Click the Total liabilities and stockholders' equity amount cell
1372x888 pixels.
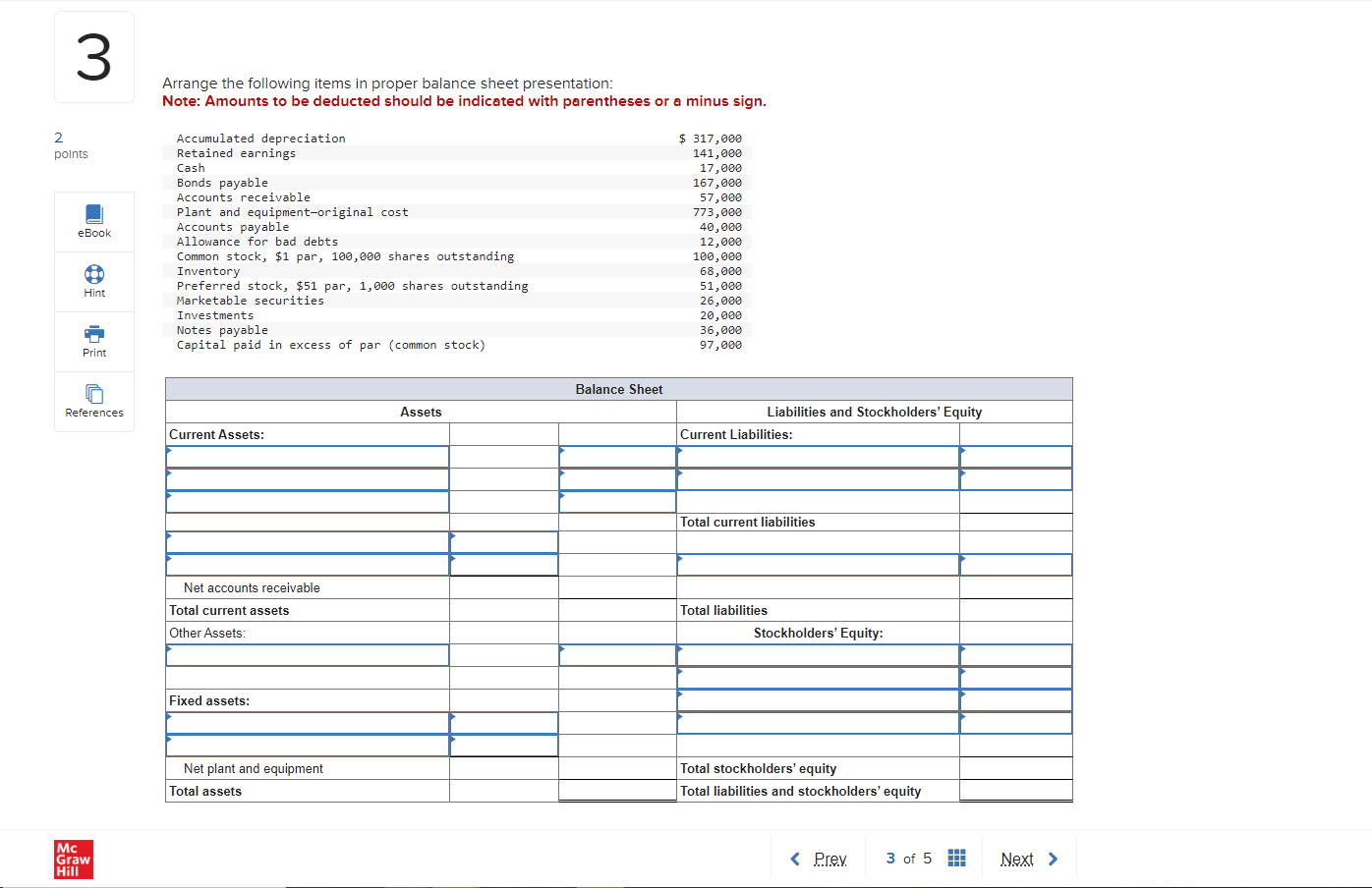(x=1016, y=791)
